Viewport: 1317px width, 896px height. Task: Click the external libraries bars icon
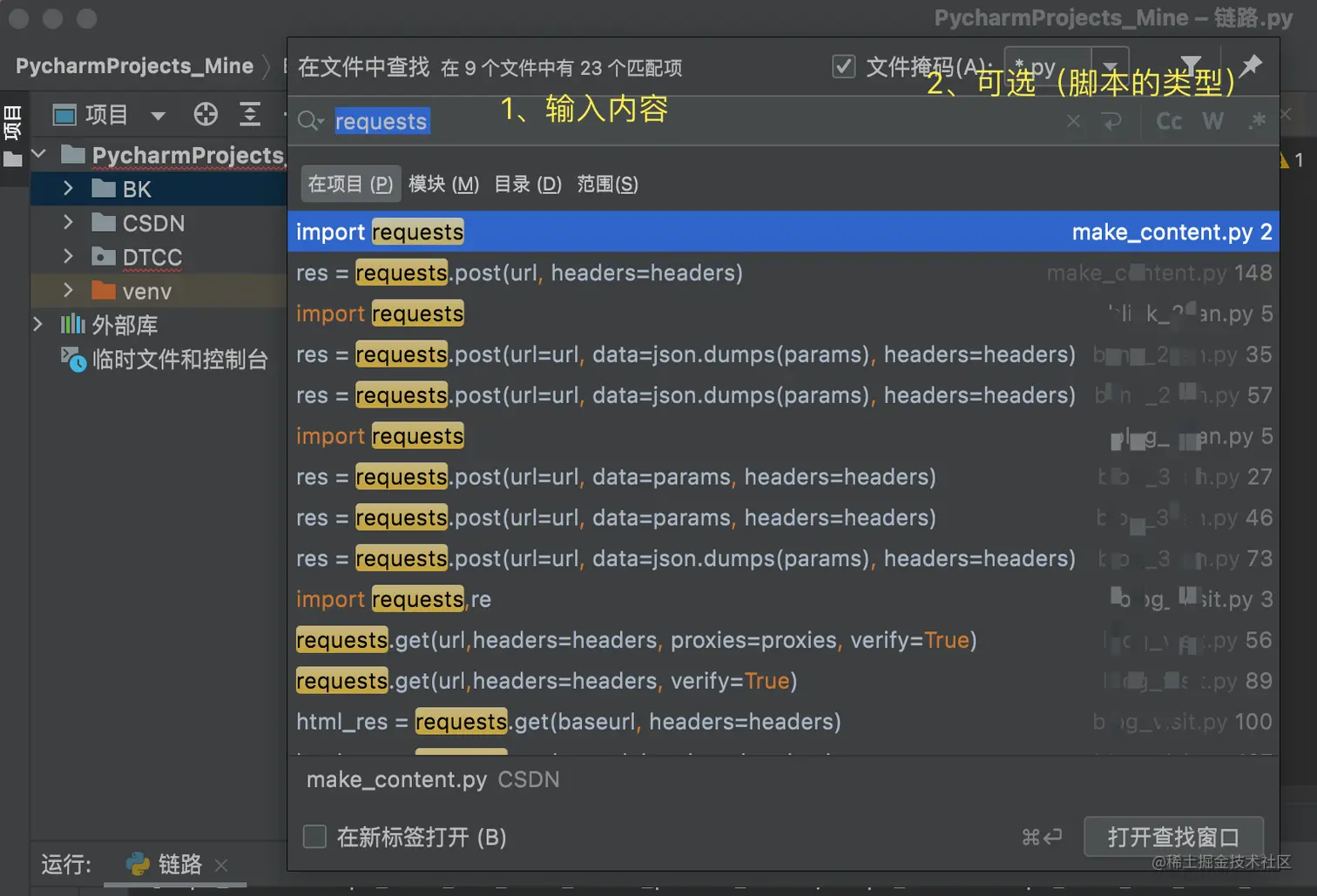[72, 325]
